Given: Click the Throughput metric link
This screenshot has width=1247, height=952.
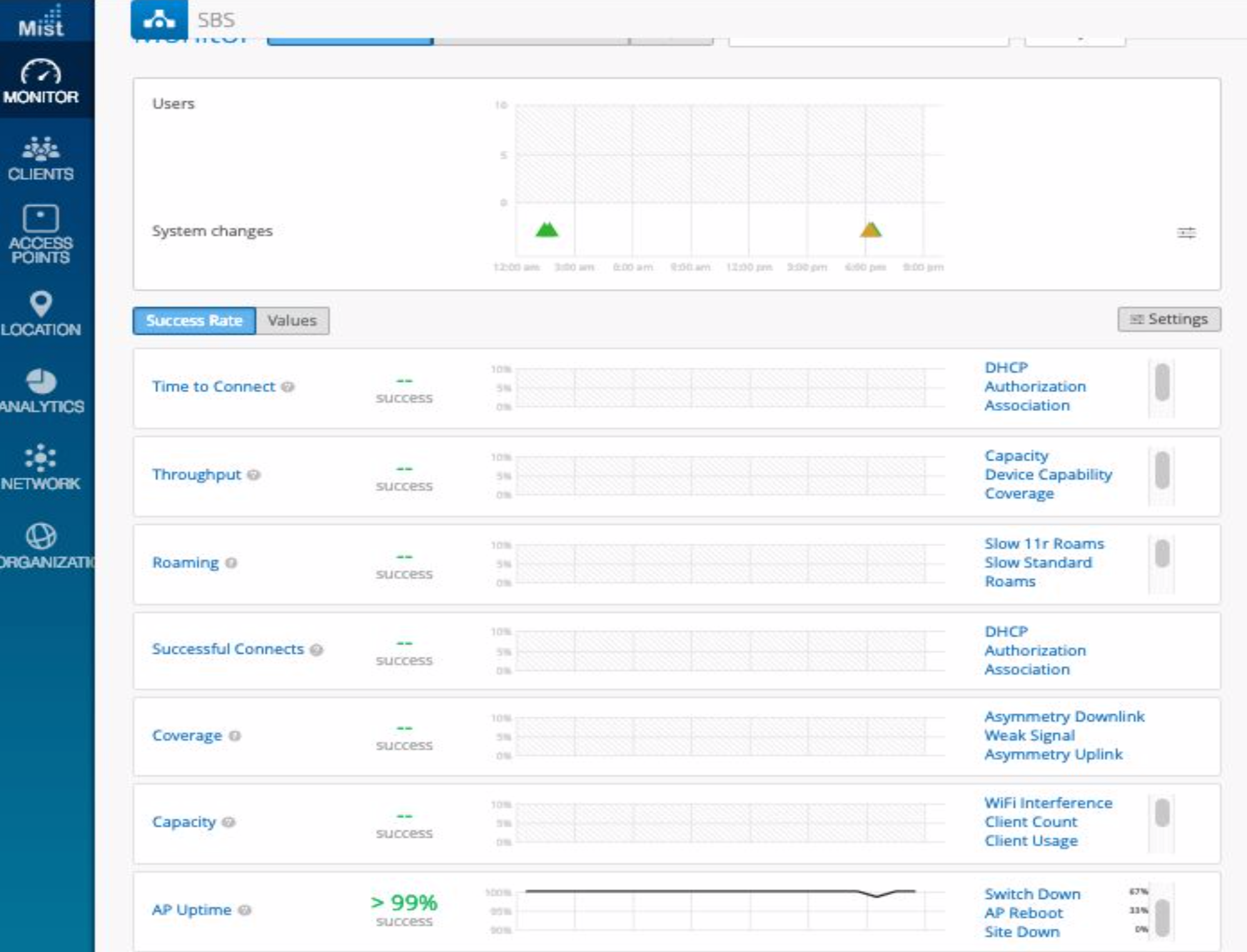Looking at the screenshot, I should (x=196, y=475).
